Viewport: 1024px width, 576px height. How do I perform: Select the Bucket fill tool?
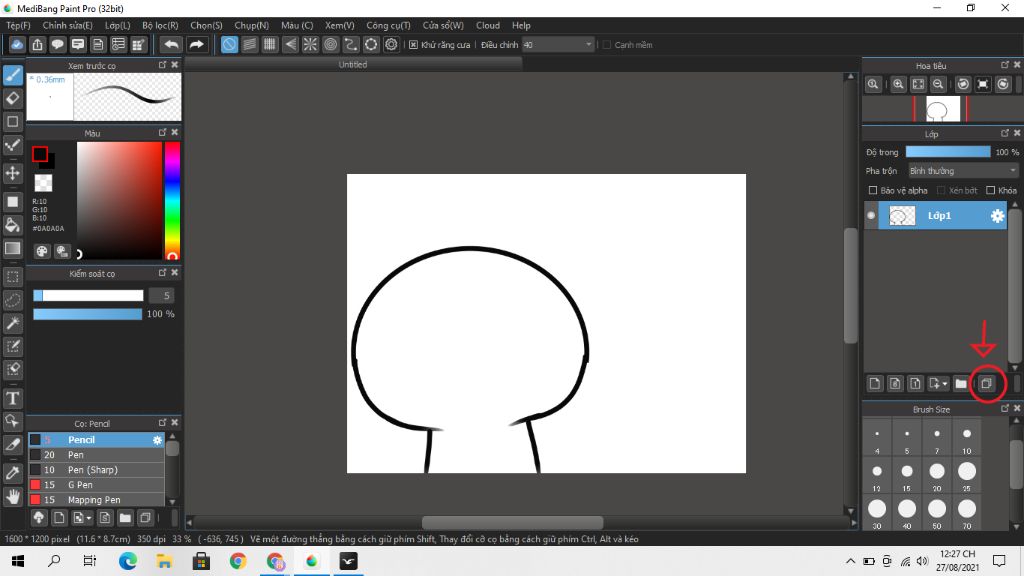13,225
